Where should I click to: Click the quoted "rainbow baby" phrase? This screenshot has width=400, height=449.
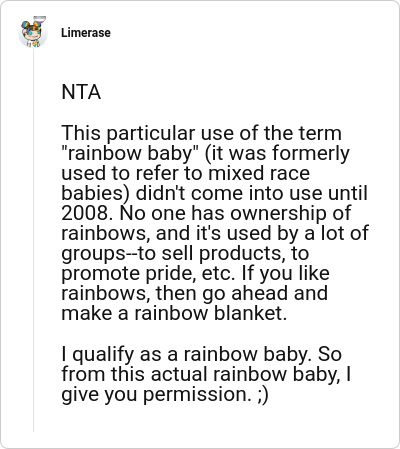click(x=130, y=153)
